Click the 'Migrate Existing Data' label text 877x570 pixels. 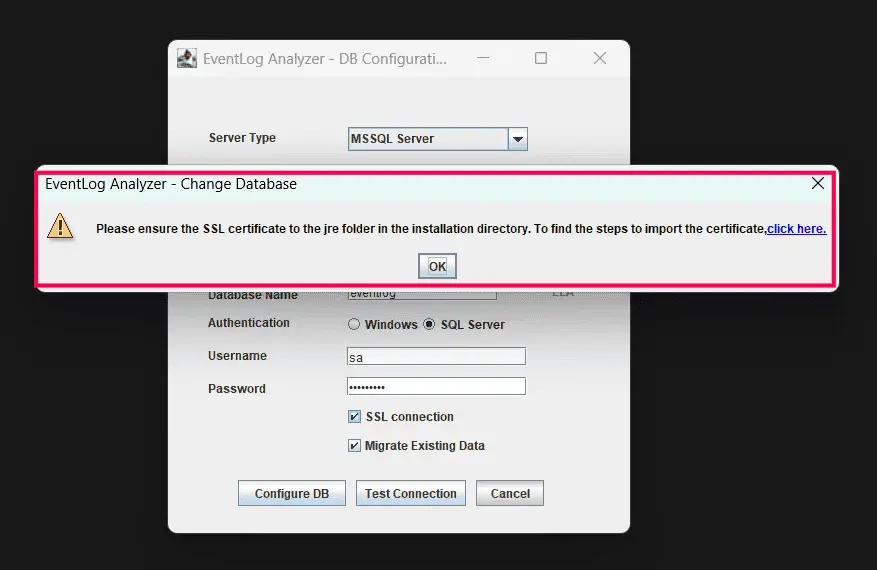coord(425,446)
